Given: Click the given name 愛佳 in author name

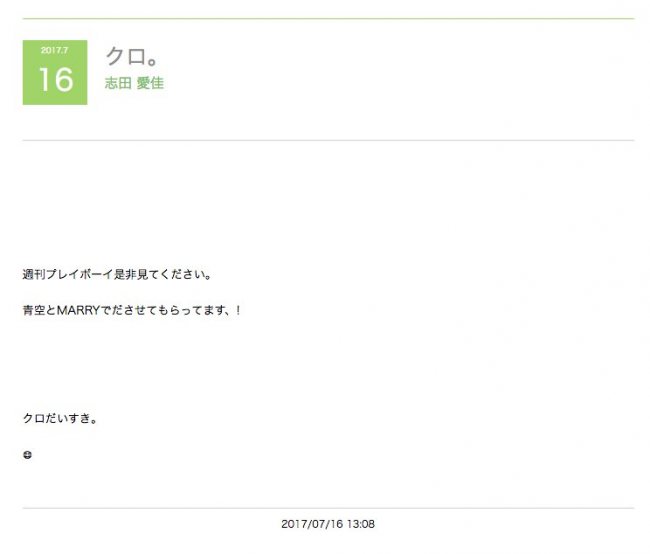Looking at the screenshot, I should coord(150,83).
